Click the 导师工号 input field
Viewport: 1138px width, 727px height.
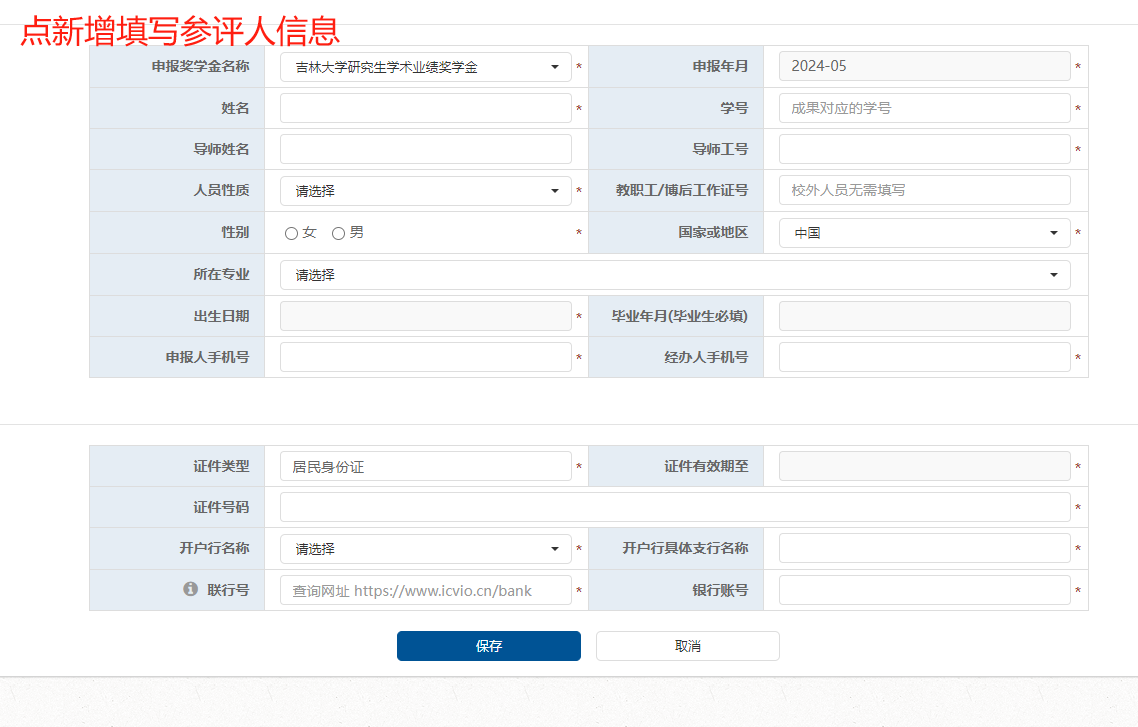pos(924,149)
